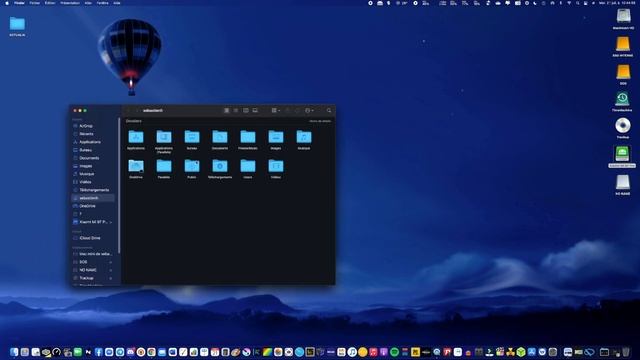
Task: Select the Parallels folder in the file grid
Action: click(164, 169)
